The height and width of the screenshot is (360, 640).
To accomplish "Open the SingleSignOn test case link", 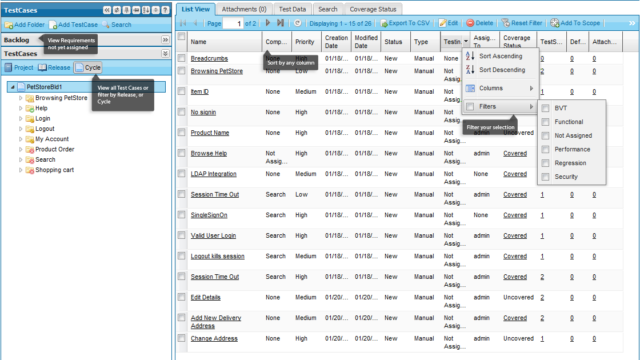I will pyautogui.click(x=209, y=215).
